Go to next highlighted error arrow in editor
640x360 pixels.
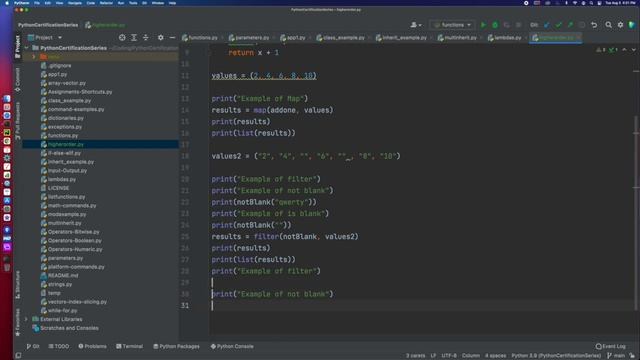tap(633, 50)
